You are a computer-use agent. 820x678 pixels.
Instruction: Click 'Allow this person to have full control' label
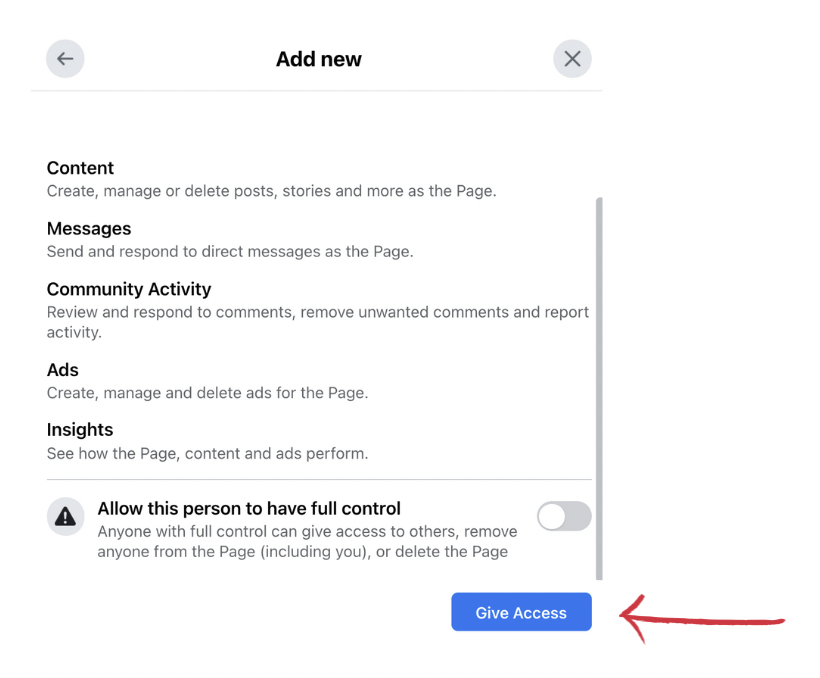point(249,508)
